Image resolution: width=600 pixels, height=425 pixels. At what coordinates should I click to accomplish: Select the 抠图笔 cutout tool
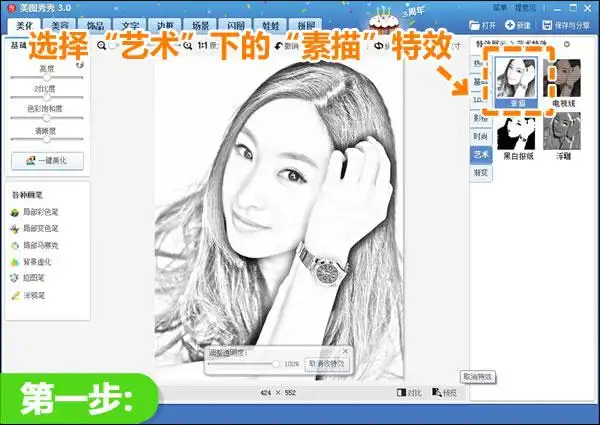[x=28, y=278]
